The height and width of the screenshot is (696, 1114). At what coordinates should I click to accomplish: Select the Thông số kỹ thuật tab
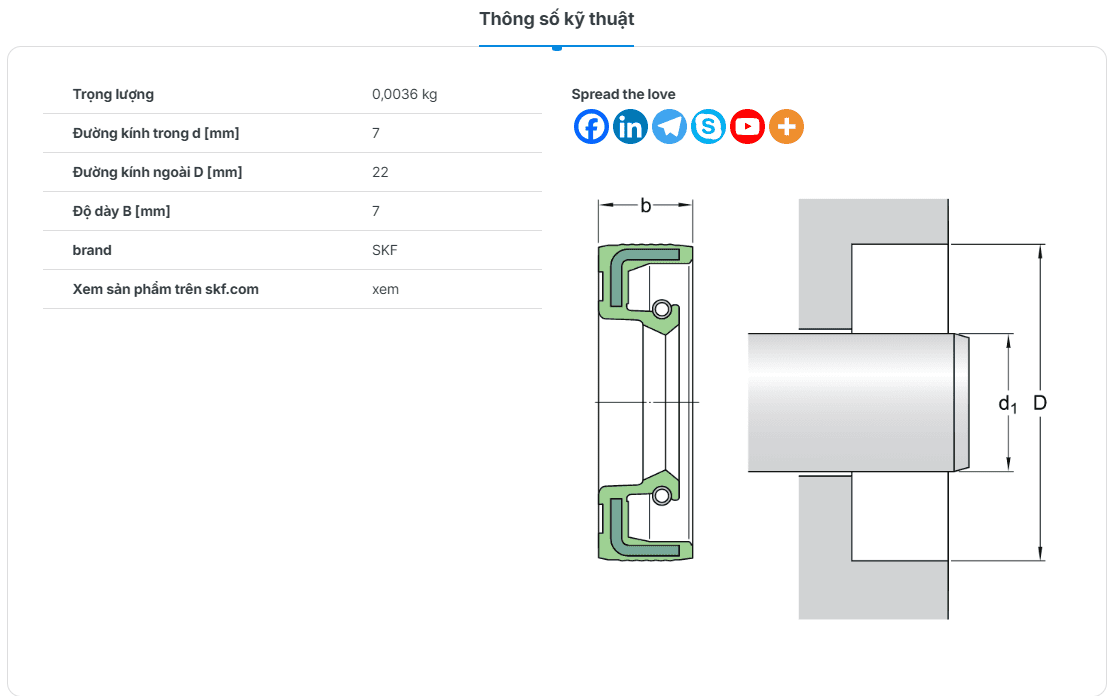tap(556, 19)
